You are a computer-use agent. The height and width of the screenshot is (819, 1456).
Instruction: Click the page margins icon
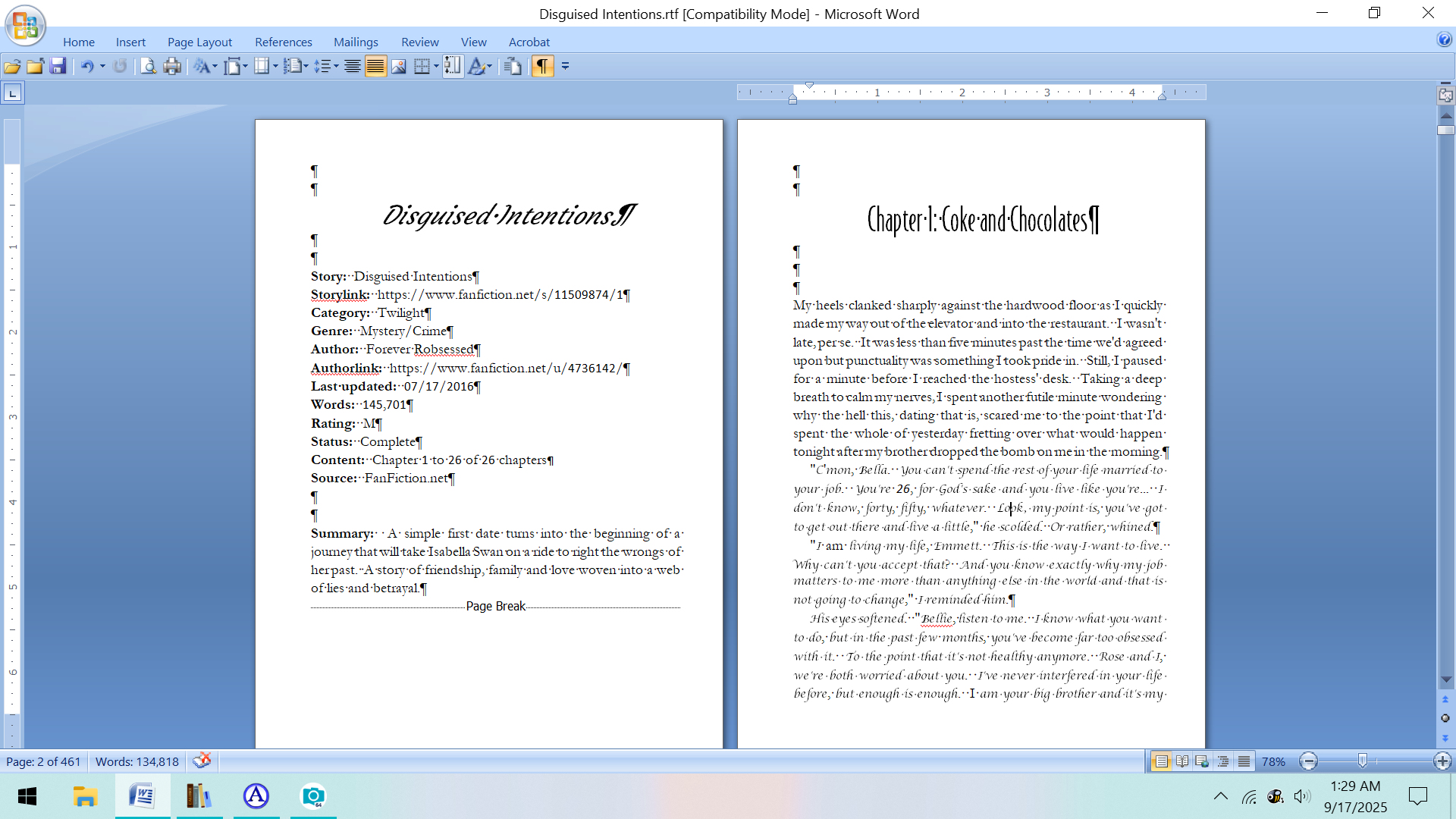point(232,67)
